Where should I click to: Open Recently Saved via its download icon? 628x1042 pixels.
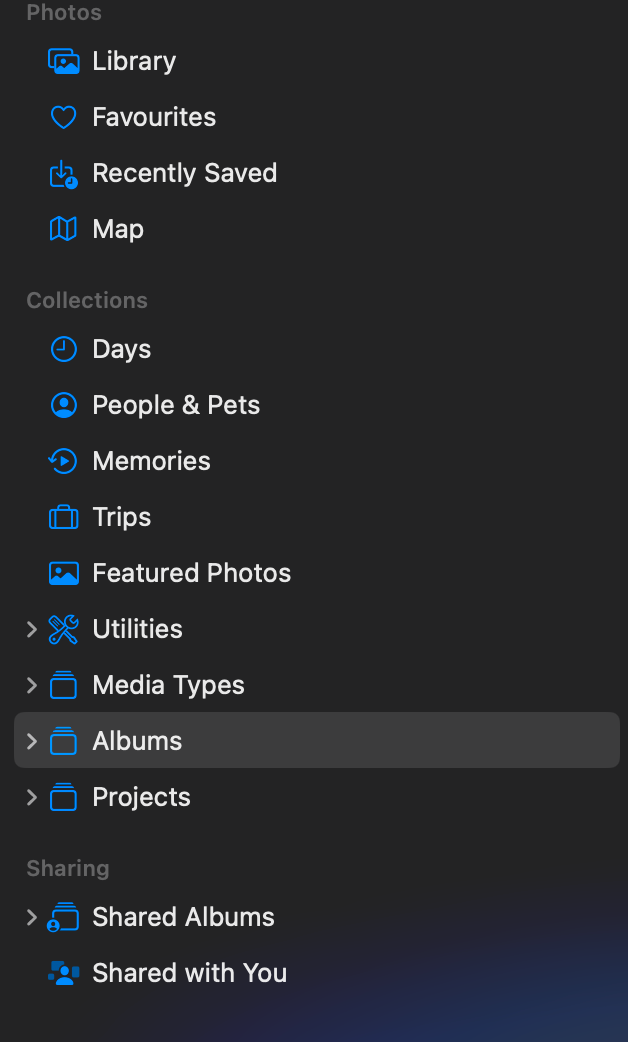coord(64,174)
